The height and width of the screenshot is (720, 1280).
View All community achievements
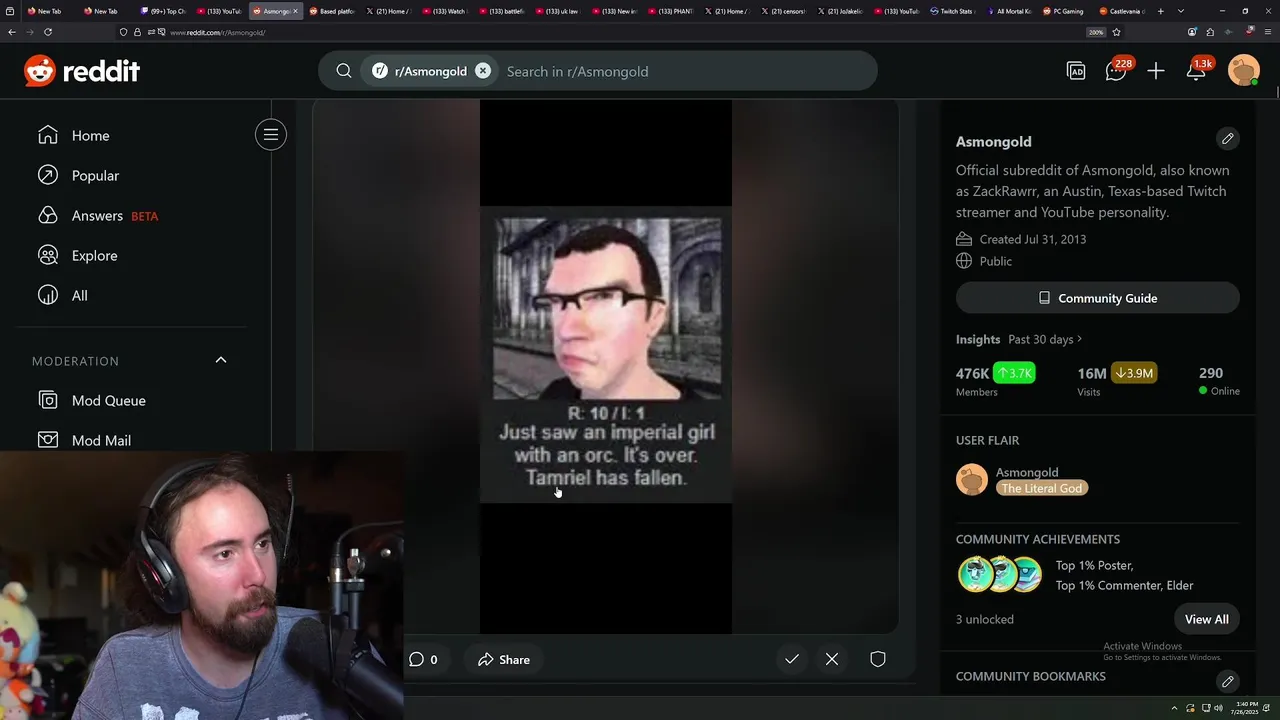[x=1207, y=619]
